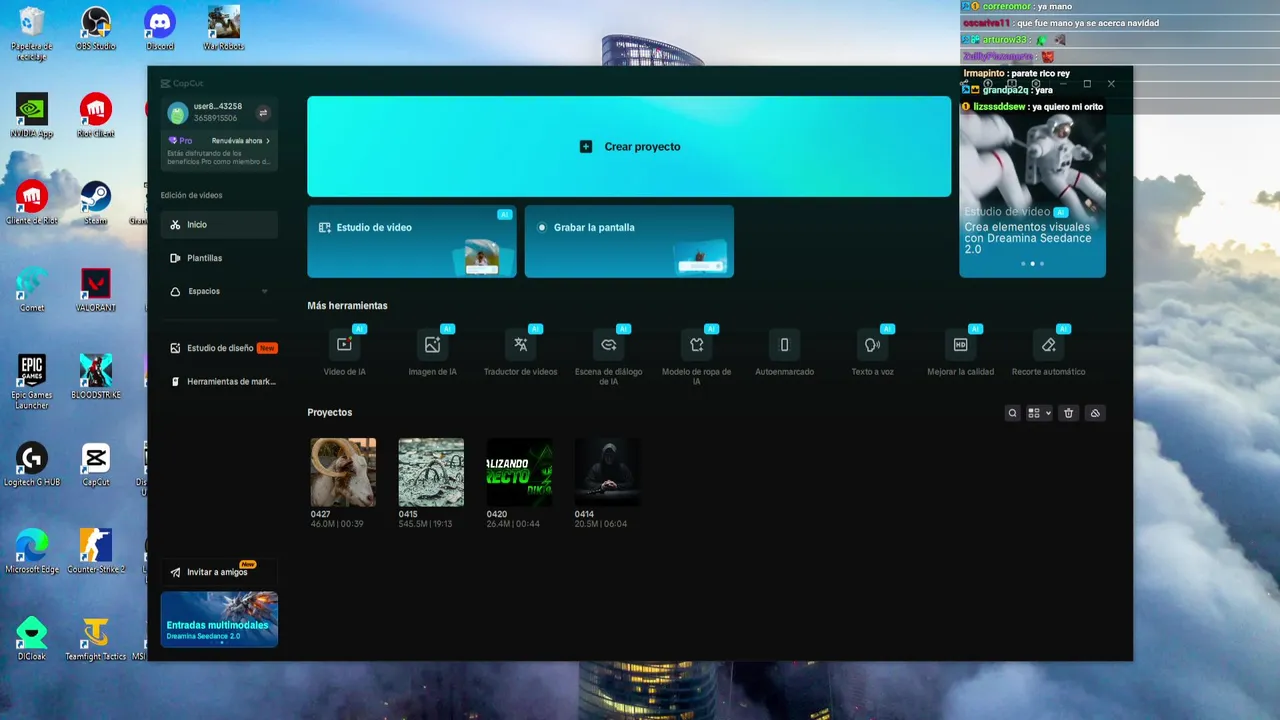Open Modelo de ropa de IA tool
The height and width of the screenshot is (720, 1280).
[x=697, y=345]
